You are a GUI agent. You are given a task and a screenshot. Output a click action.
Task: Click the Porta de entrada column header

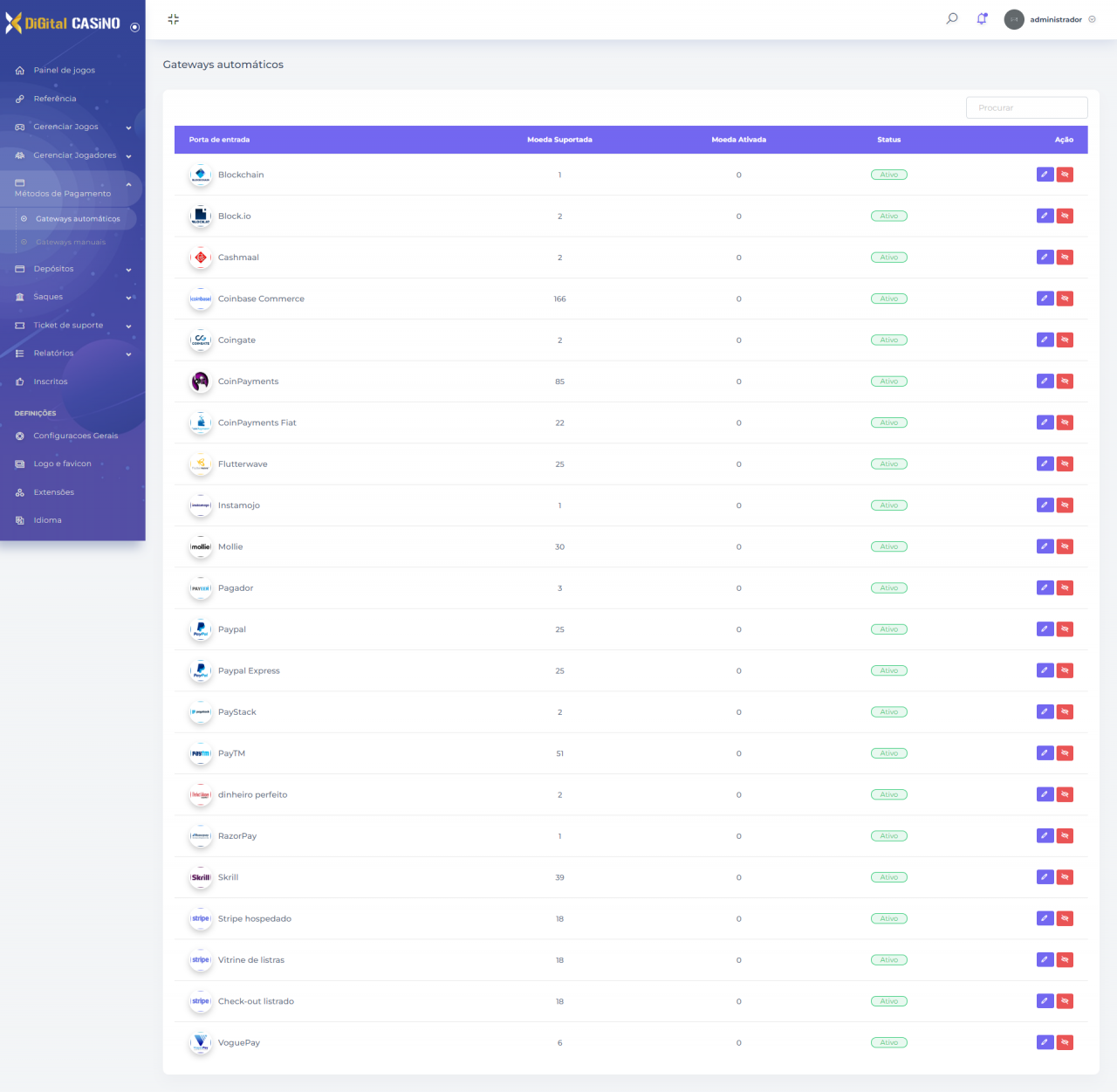(x=219, y=140)
